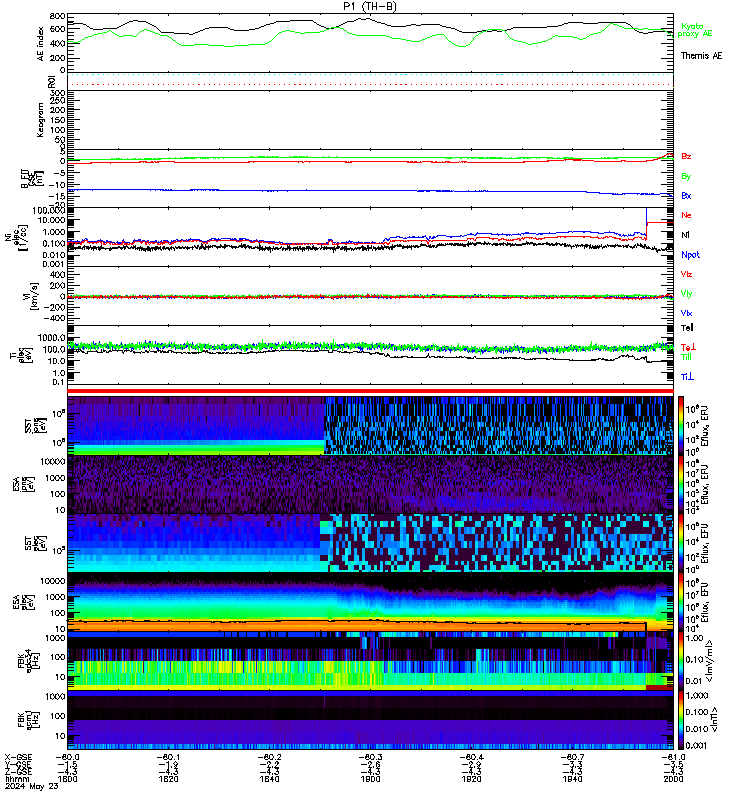The image size is (750, 800).
Task: Click the X-GSE value -60.7
Action: [x=572, y=757]
